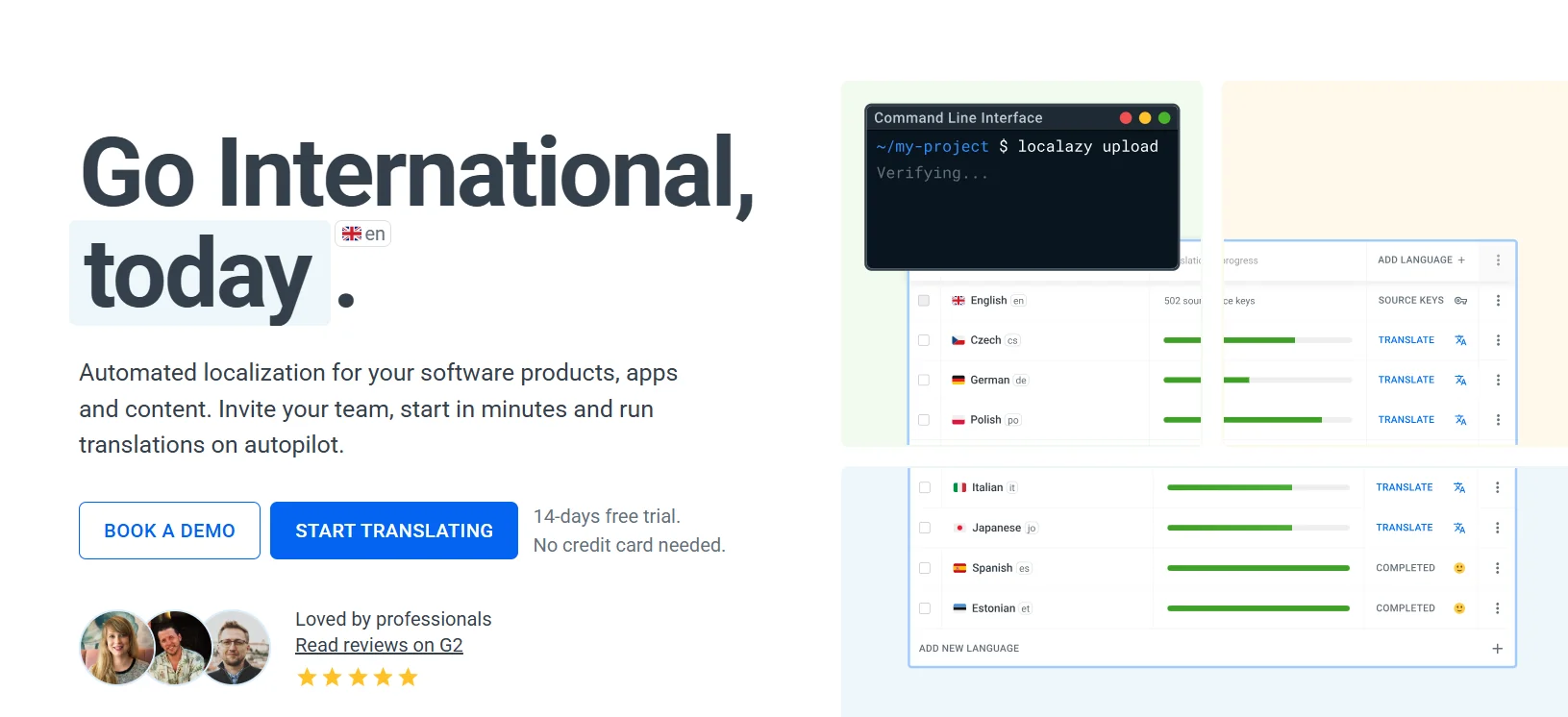The image size is (1568, 717).
Task: Click the source keys key icon
Action: click(x=1460, y=301)
